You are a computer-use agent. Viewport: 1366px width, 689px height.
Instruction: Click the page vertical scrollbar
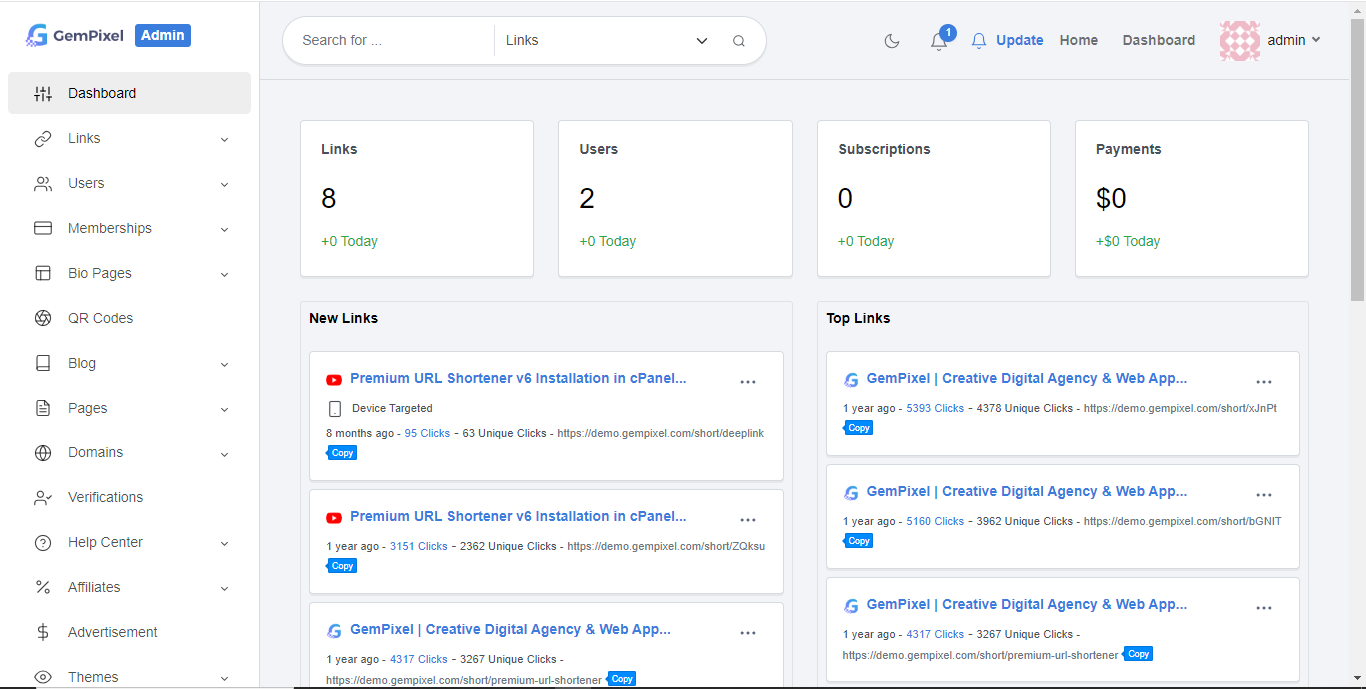tap(1357, 160)
